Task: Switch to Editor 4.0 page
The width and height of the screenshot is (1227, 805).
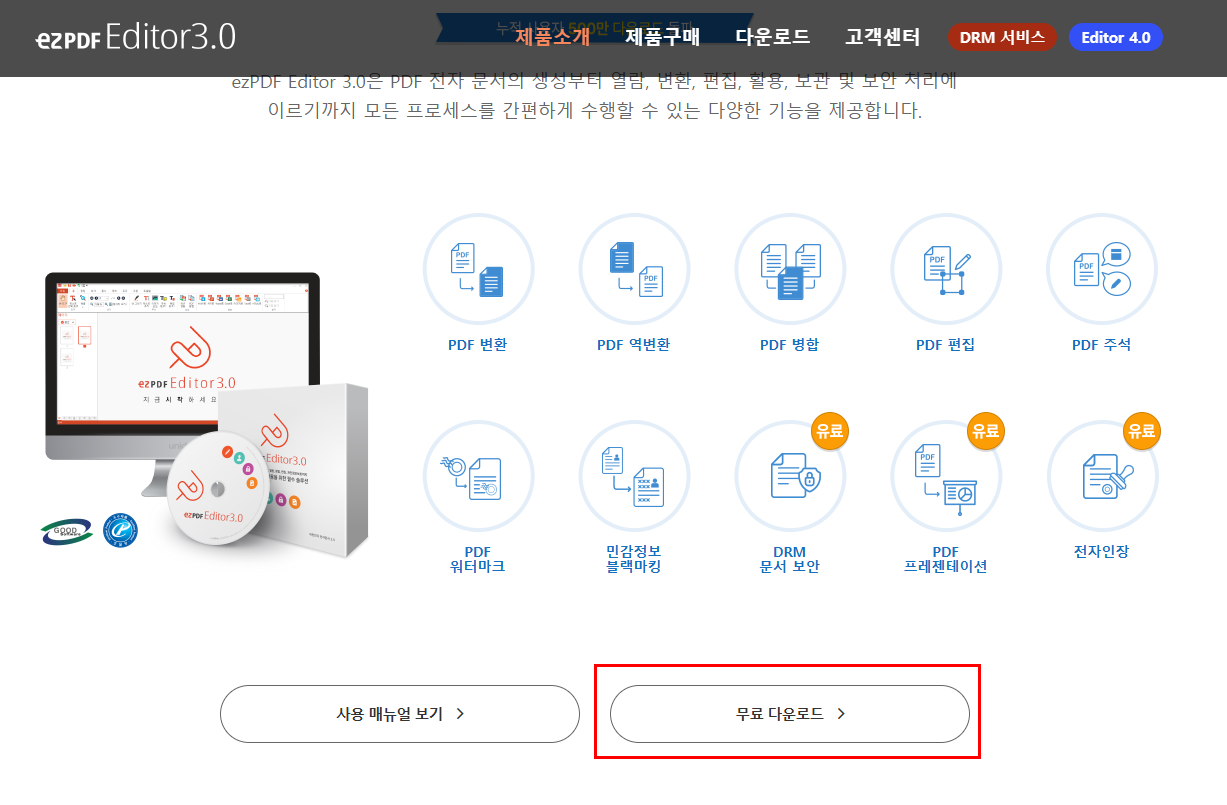Action: click(1116, 38)
